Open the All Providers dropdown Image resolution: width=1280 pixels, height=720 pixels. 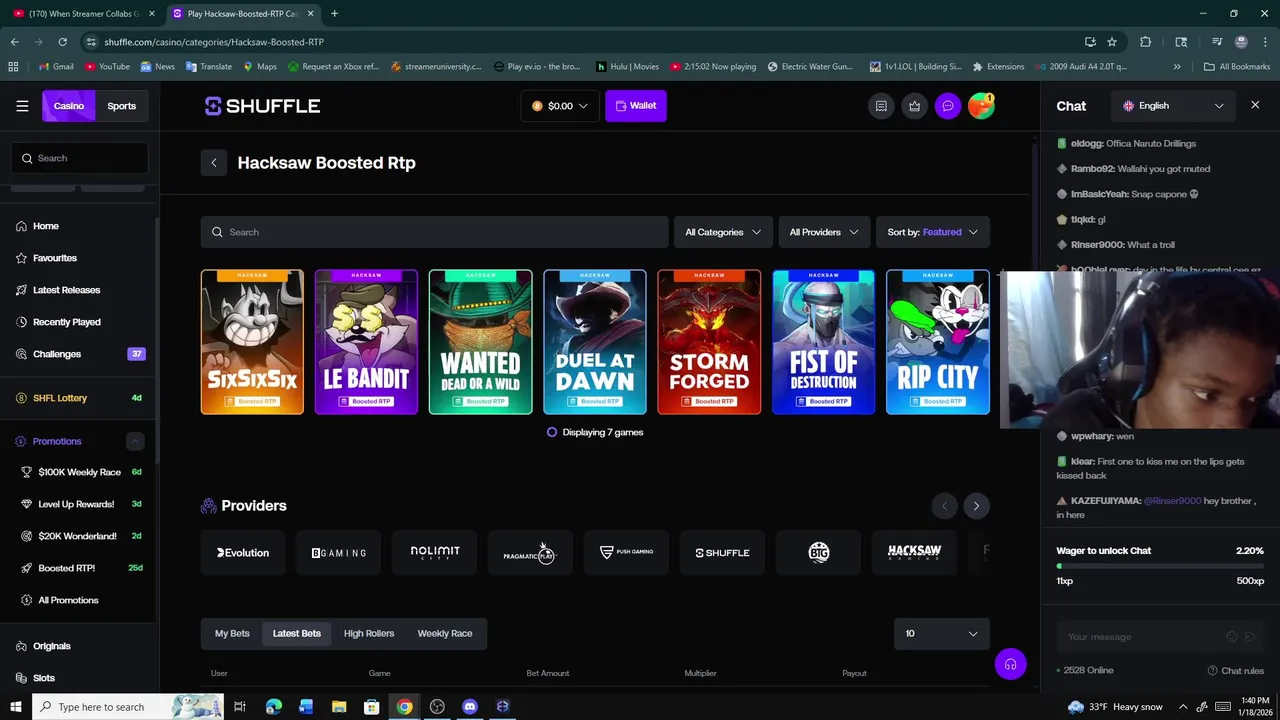coord(824,232)
